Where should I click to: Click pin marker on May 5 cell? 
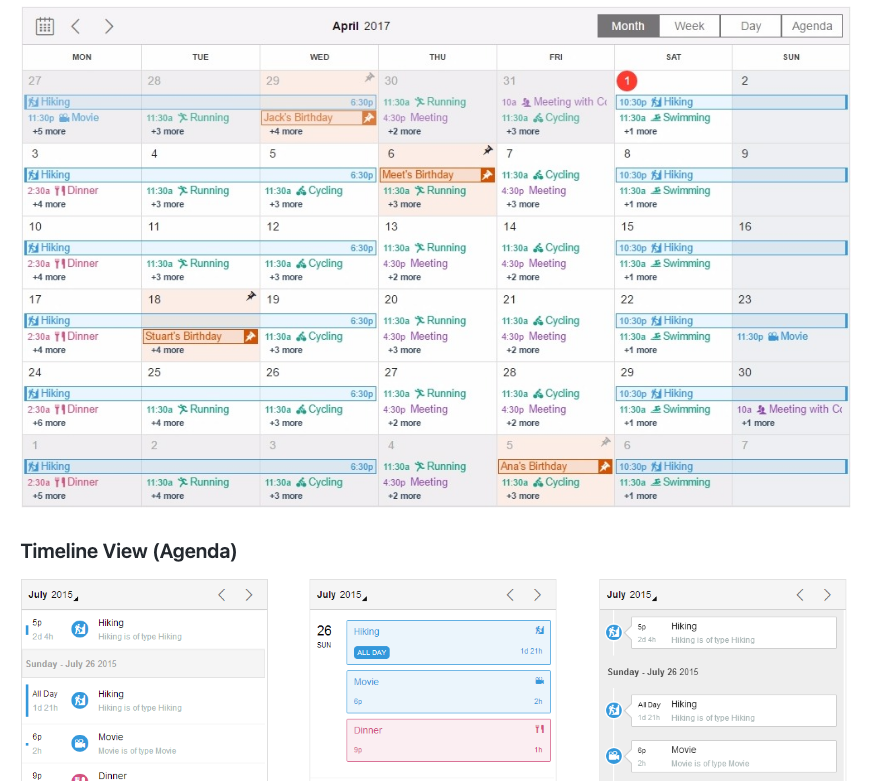tap(606, 442)
